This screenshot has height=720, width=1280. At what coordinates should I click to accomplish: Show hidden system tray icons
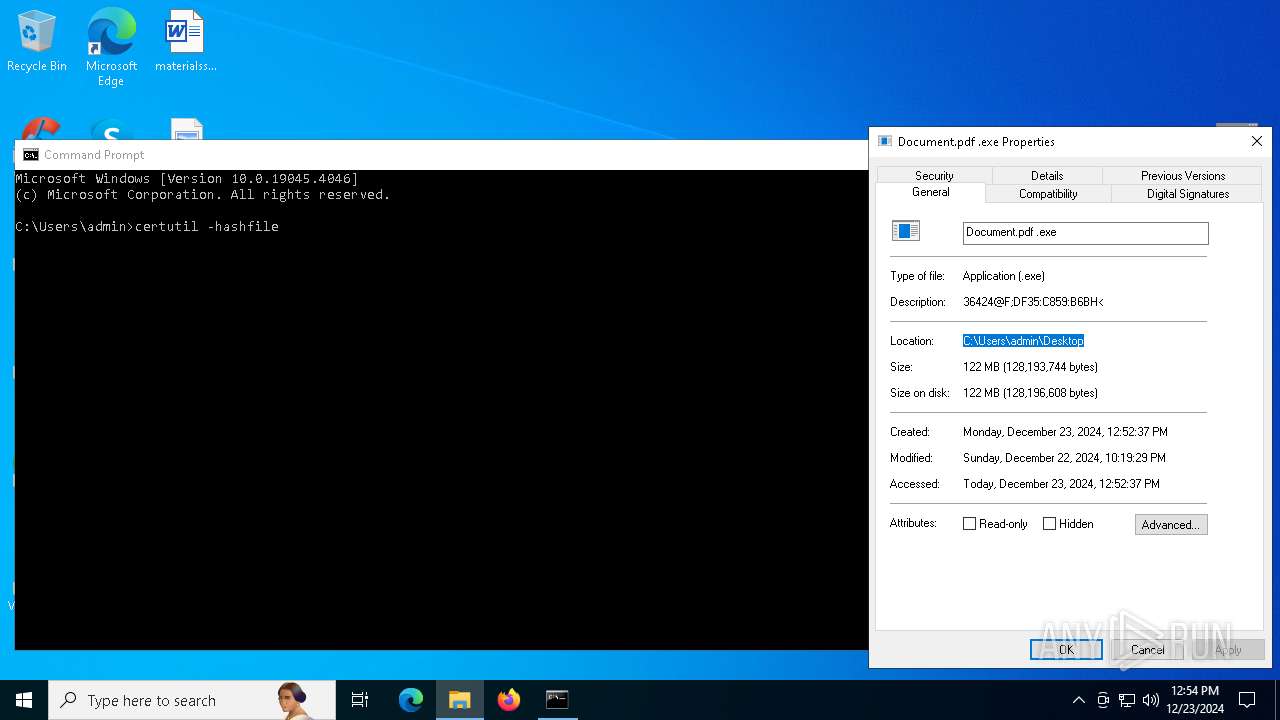coord(1078,700)
